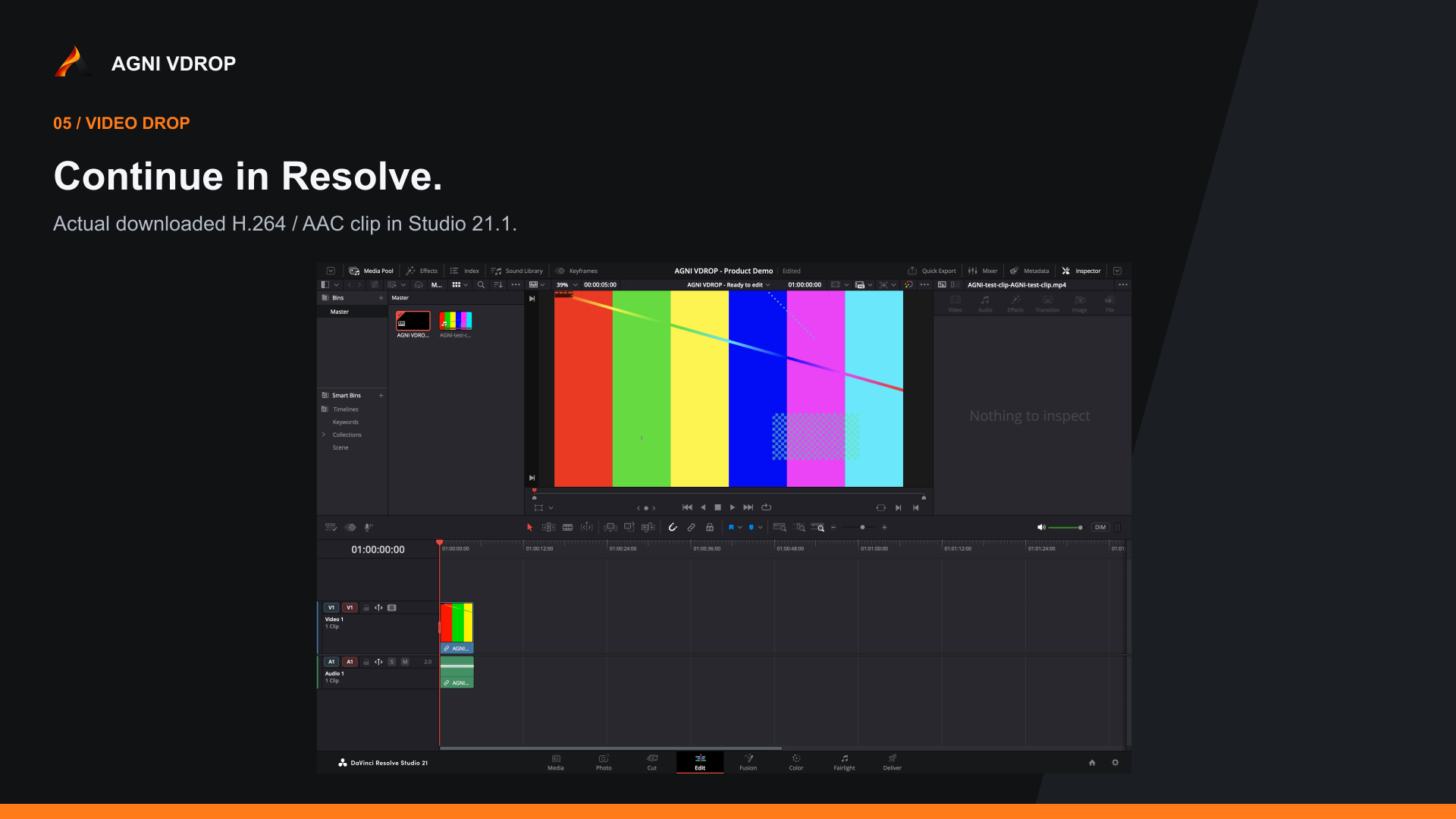The image size is (1456, 819).
Task: Toggle timeline Snapping magnet icon
Action: 673,527
